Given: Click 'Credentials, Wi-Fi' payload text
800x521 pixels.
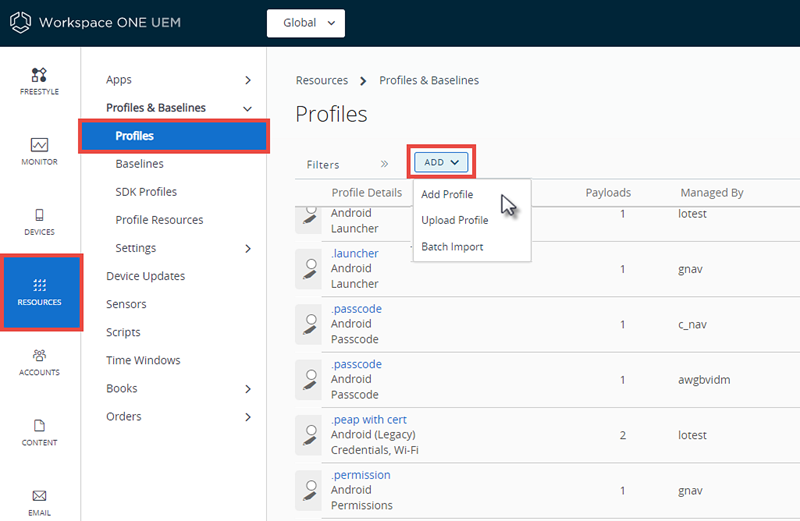Looking at the screenshot, I should (x=374, y=450).
